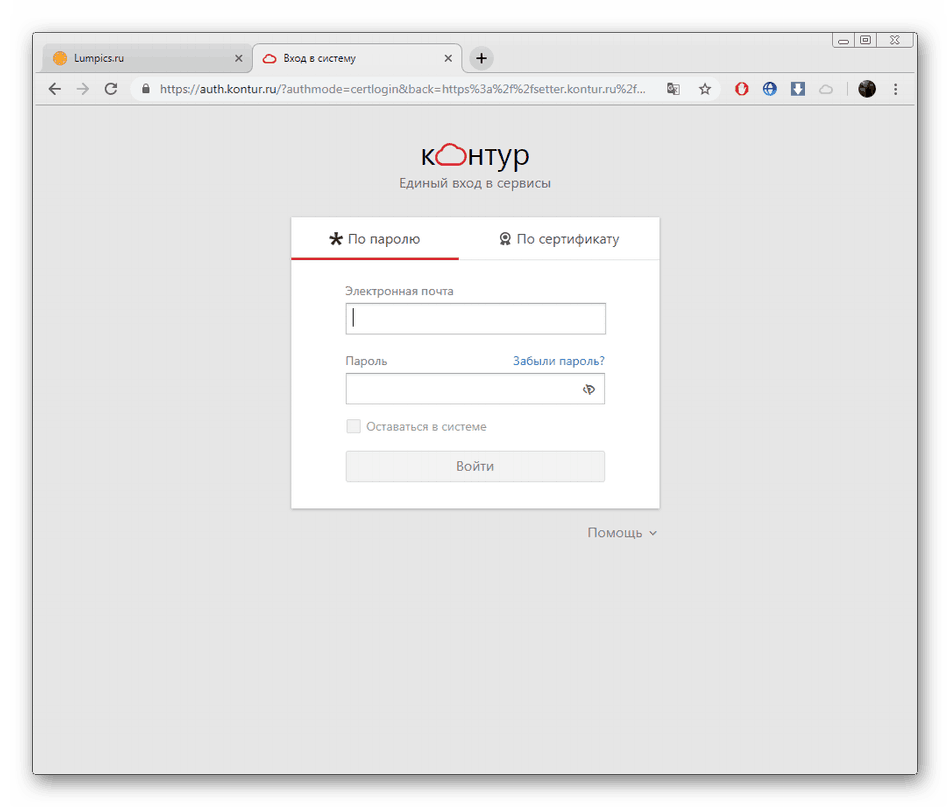Expand the 'Помощь' dropdown
Viewport: 950px width, 807px height.
pos(622,533)
